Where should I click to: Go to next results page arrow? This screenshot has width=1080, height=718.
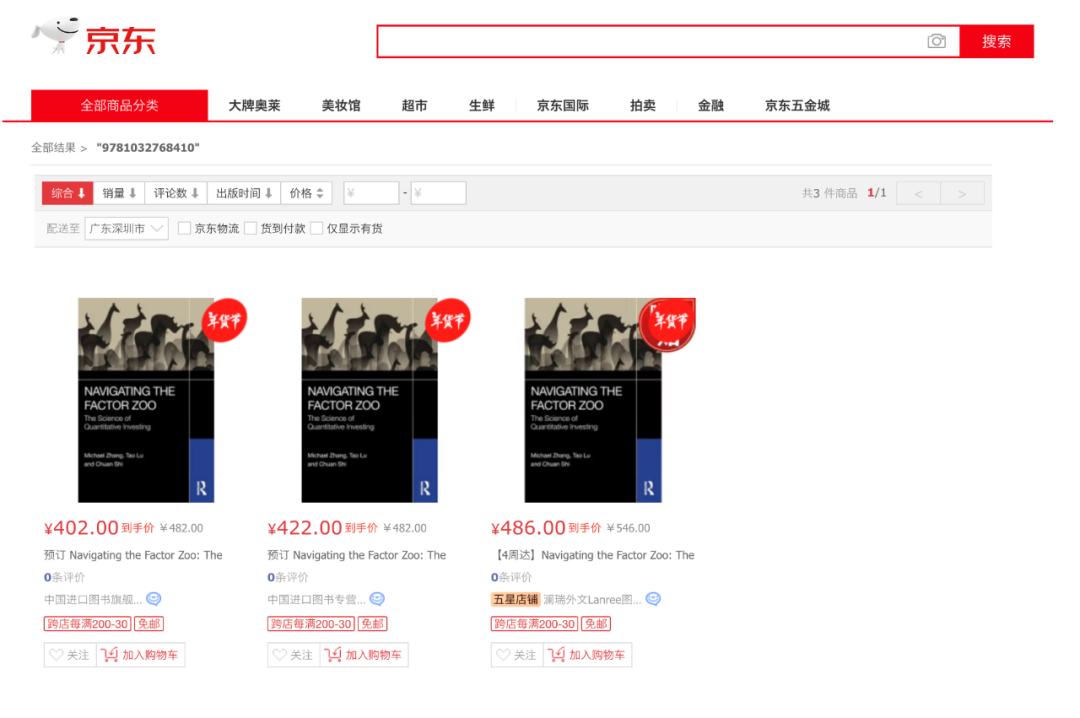pos(962,194)
